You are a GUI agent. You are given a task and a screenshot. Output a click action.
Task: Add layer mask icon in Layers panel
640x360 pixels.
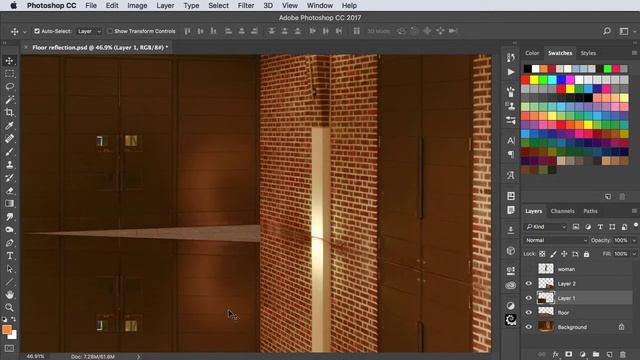point(569,354)
